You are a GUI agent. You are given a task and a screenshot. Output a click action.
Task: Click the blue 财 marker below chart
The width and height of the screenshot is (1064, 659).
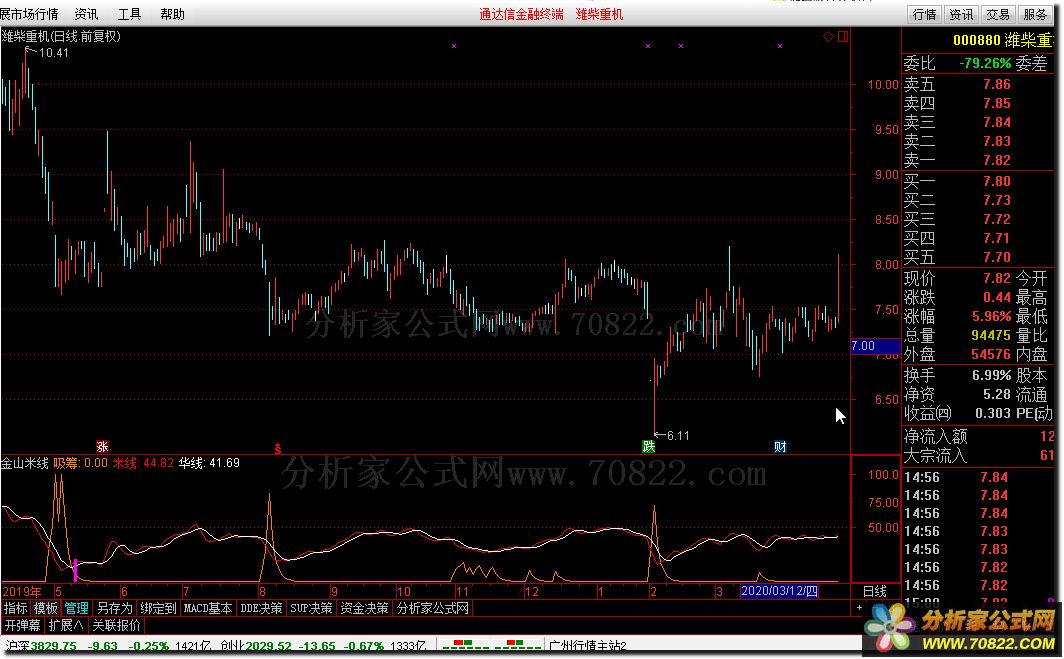click(x=780, y=447)
